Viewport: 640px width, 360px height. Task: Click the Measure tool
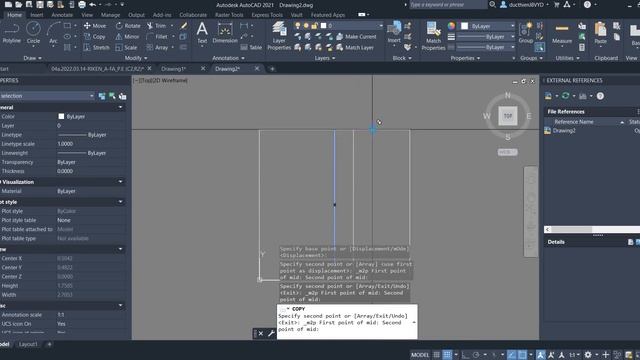coord(562,33)
